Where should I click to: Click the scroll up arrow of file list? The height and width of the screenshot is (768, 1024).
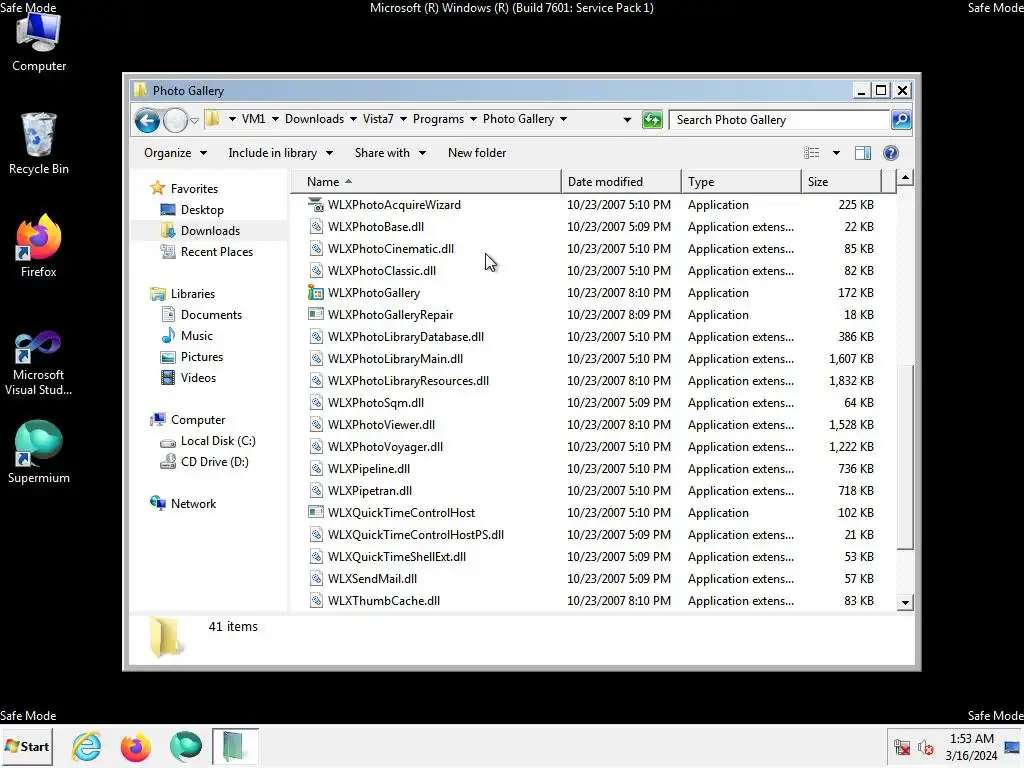tap(905, 178)
